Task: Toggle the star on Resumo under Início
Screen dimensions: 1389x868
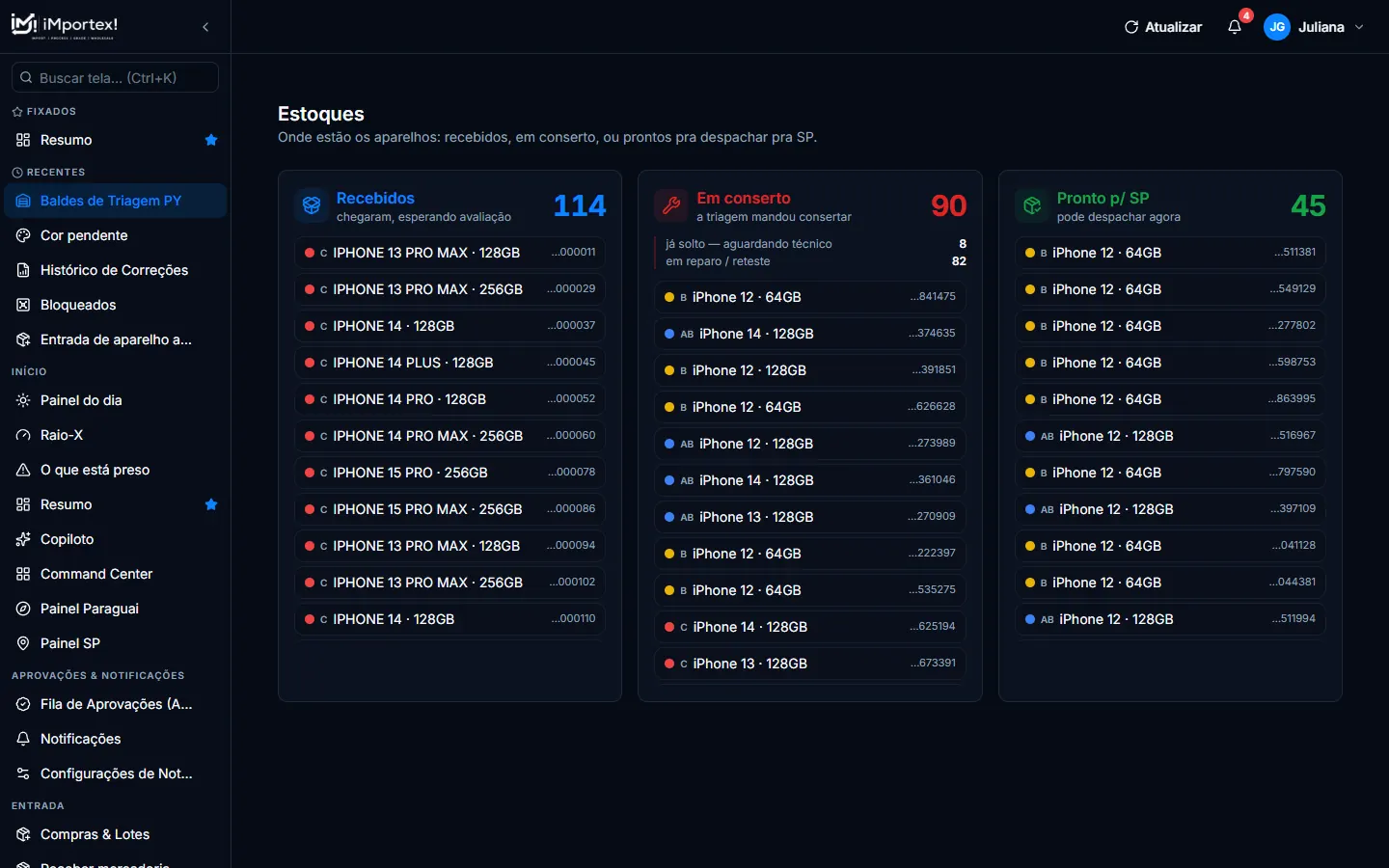Action: tap(211, 504)
